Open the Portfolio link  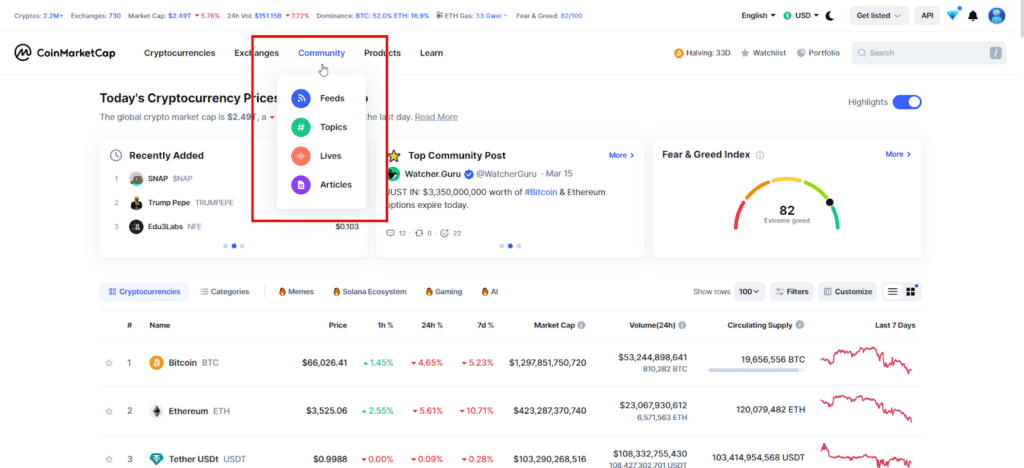pyautogui.click(x=818, y=53)
